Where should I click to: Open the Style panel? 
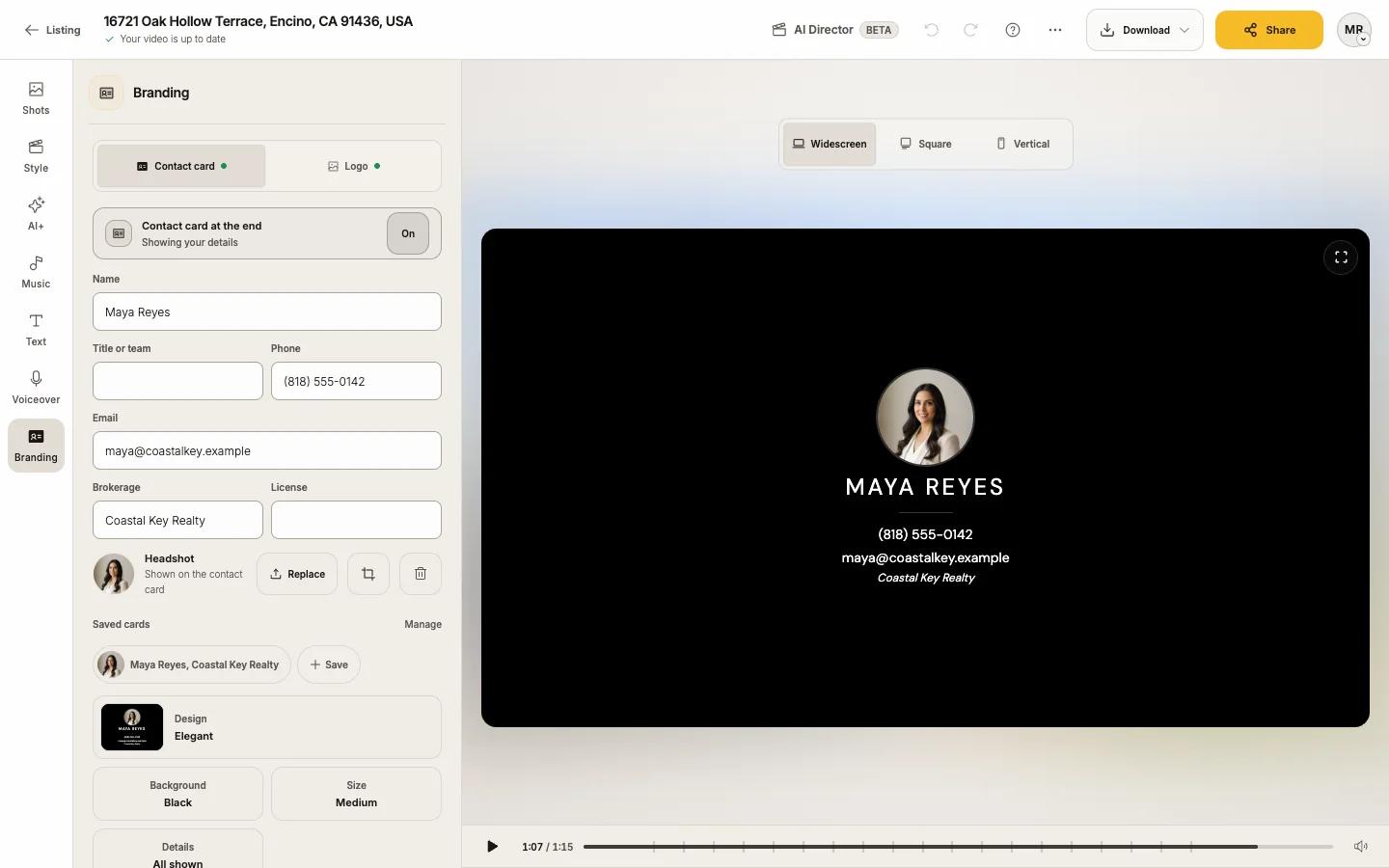tap(36, 156)
